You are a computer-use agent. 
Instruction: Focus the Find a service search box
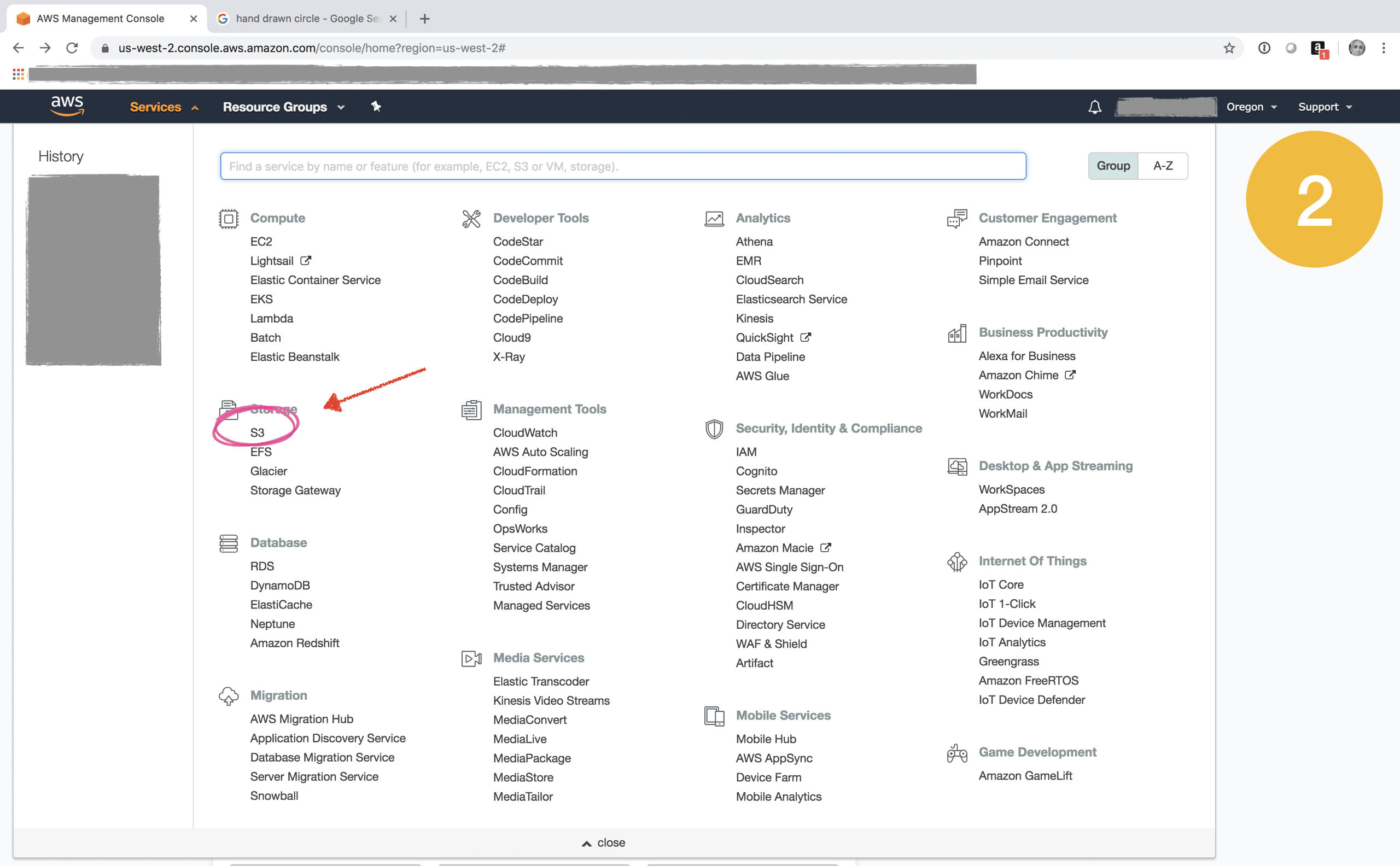(623, 166)
